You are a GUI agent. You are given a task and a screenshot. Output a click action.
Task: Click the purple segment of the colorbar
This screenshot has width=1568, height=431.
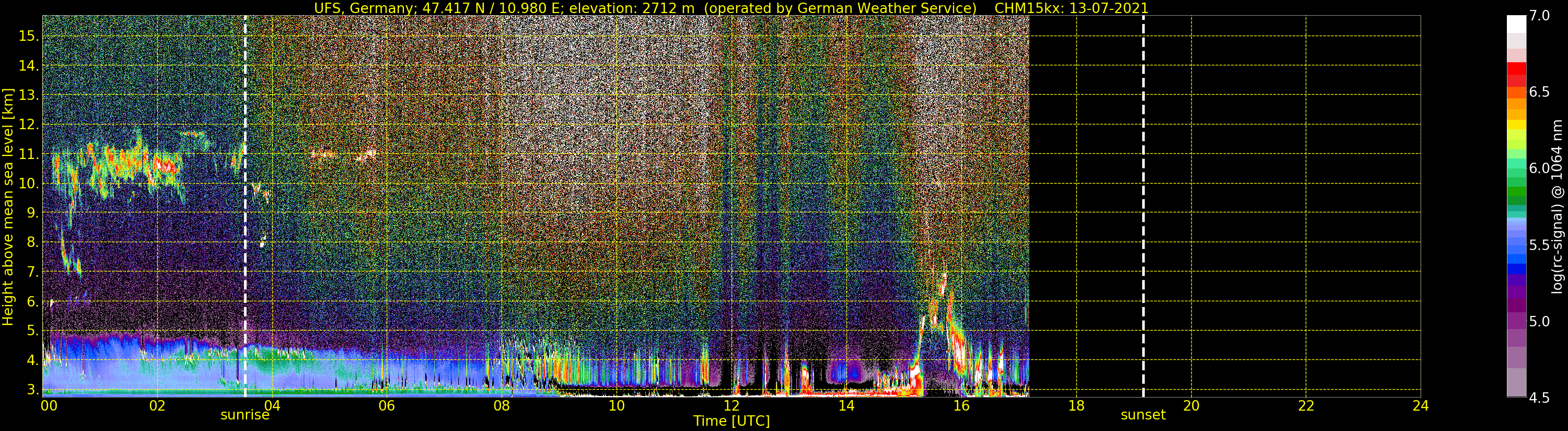click(x=1516, y=305)
